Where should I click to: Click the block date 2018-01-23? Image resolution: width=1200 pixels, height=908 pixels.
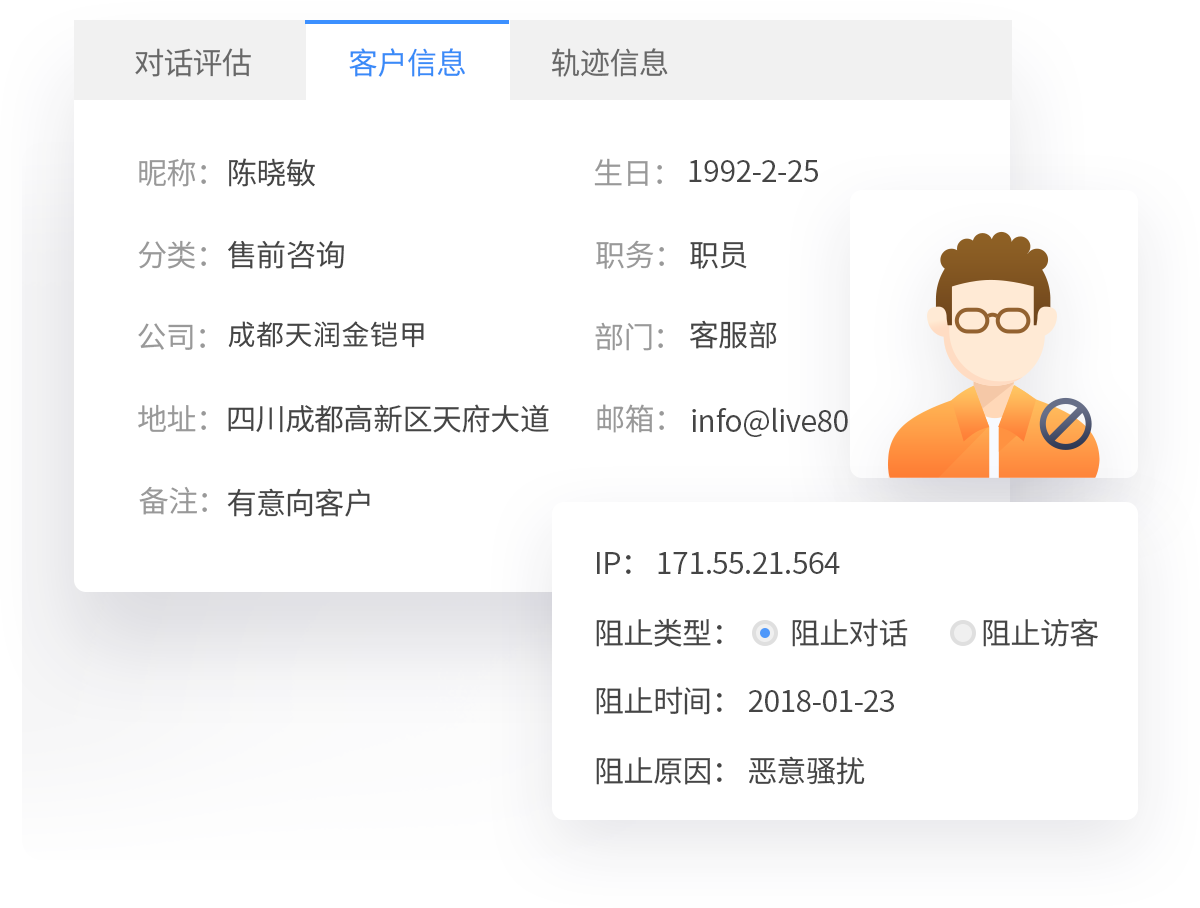pos(821,702)
